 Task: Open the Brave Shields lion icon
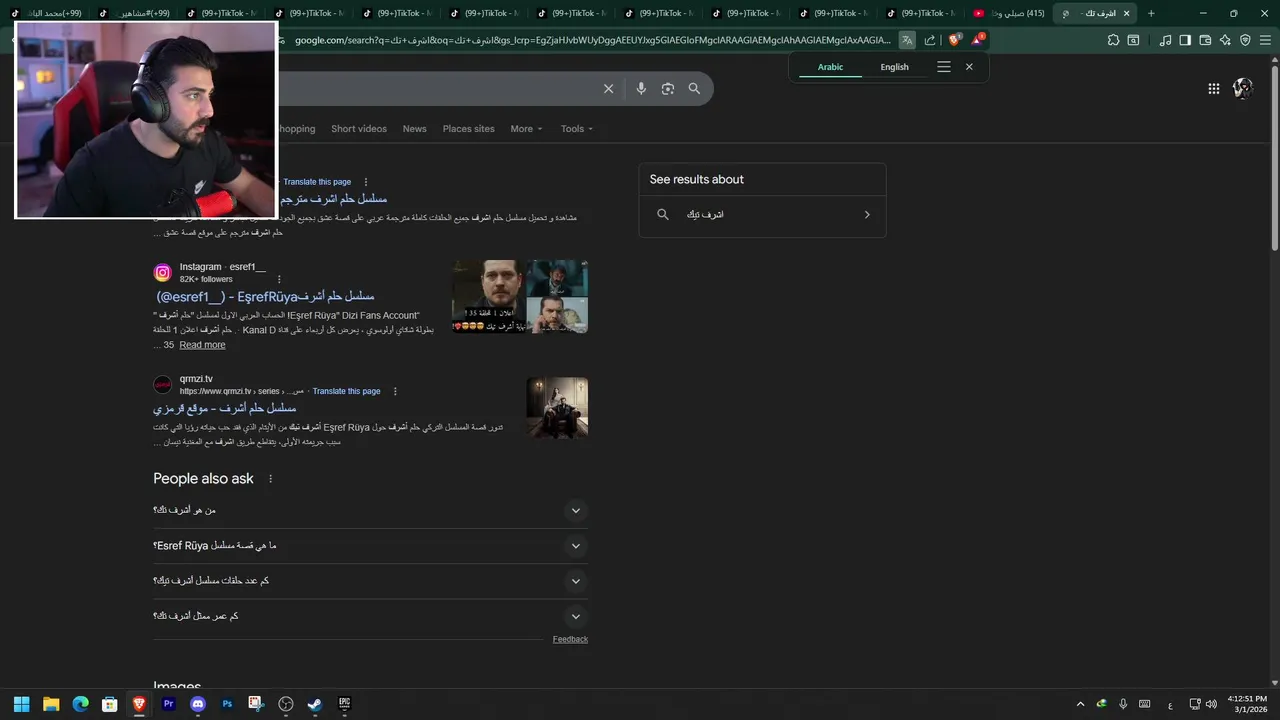954,40
